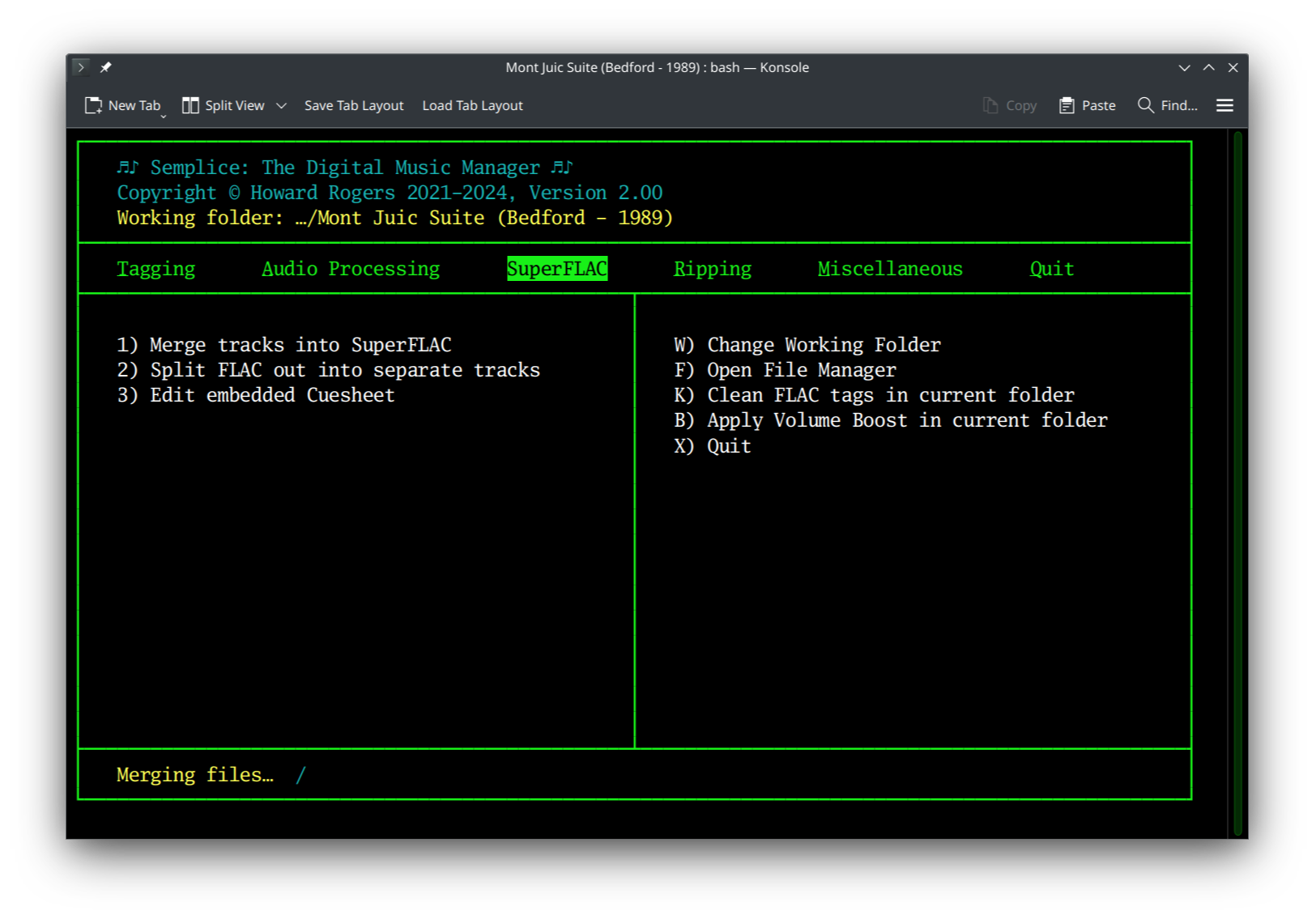The width and height of the screenshot is (1316, 919).
Task: Click the terminal icon on the tab
Action: coord(80,67)
